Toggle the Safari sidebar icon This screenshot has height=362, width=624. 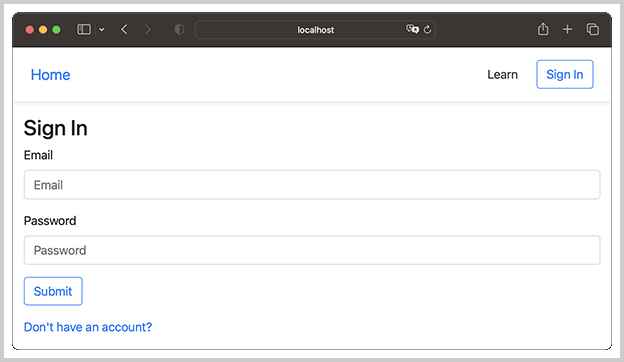click(x=84, y=29)
